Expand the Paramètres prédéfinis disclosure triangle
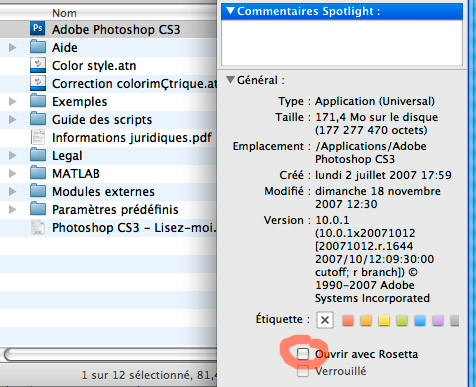The height and width of the screenshot is (387, 476). click(12, 209)
